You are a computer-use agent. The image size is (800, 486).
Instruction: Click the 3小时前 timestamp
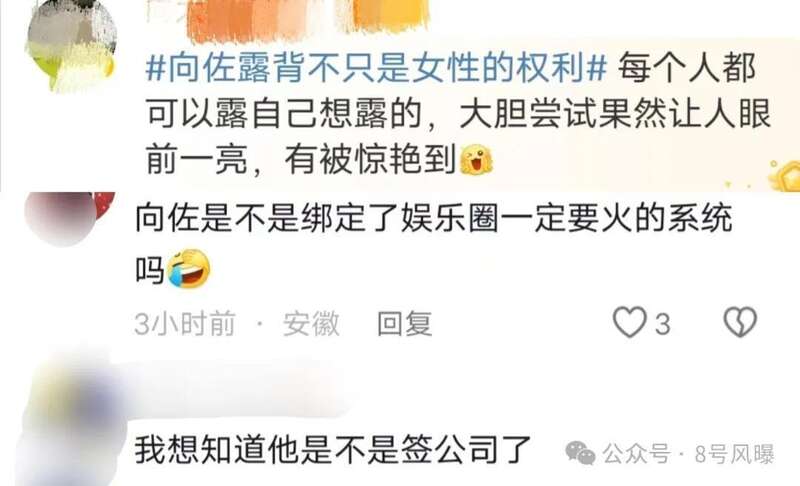click(185, 323)
